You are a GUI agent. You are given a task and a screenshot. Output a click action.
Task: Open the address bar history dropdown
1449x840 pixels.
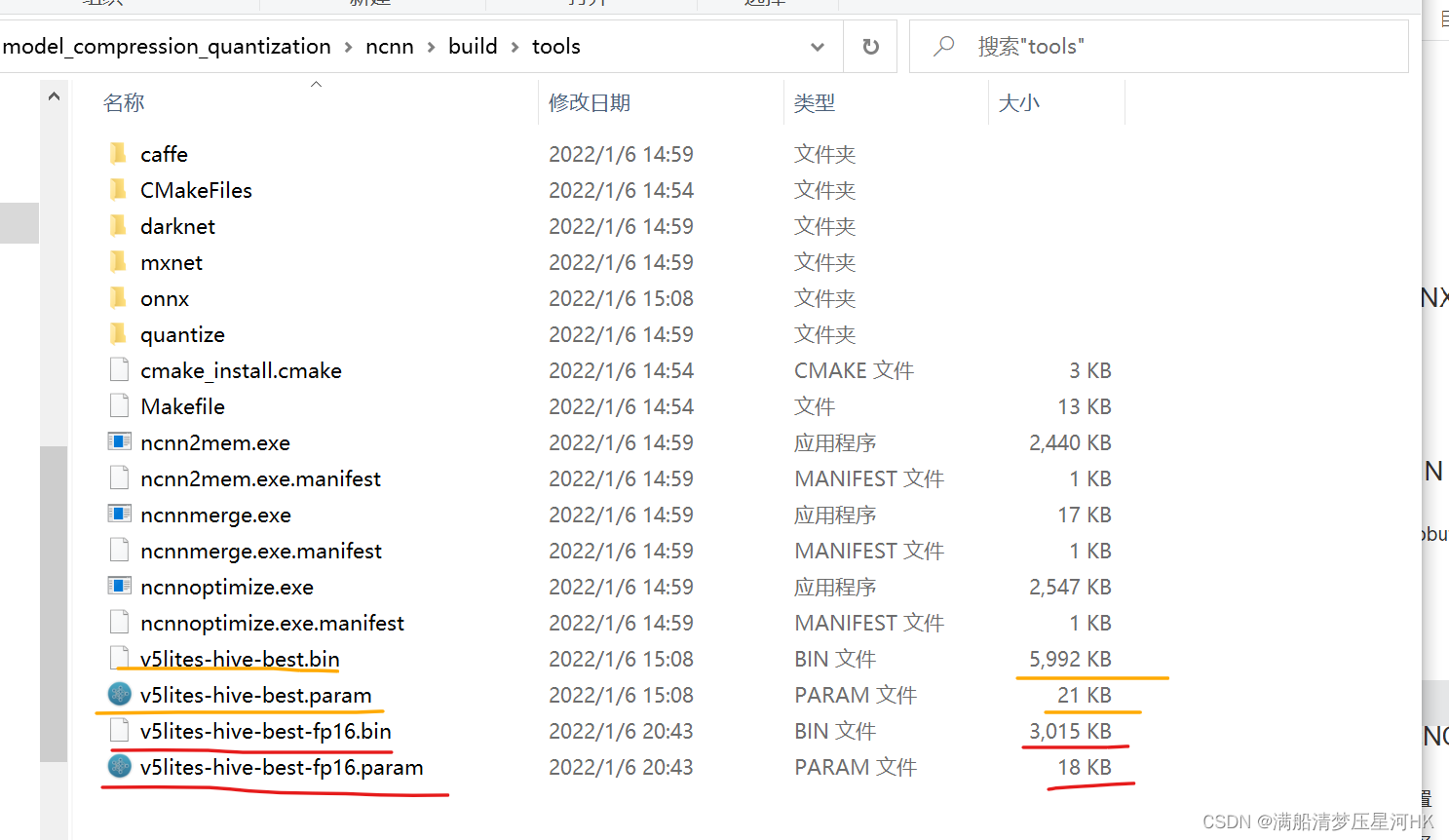818,47
